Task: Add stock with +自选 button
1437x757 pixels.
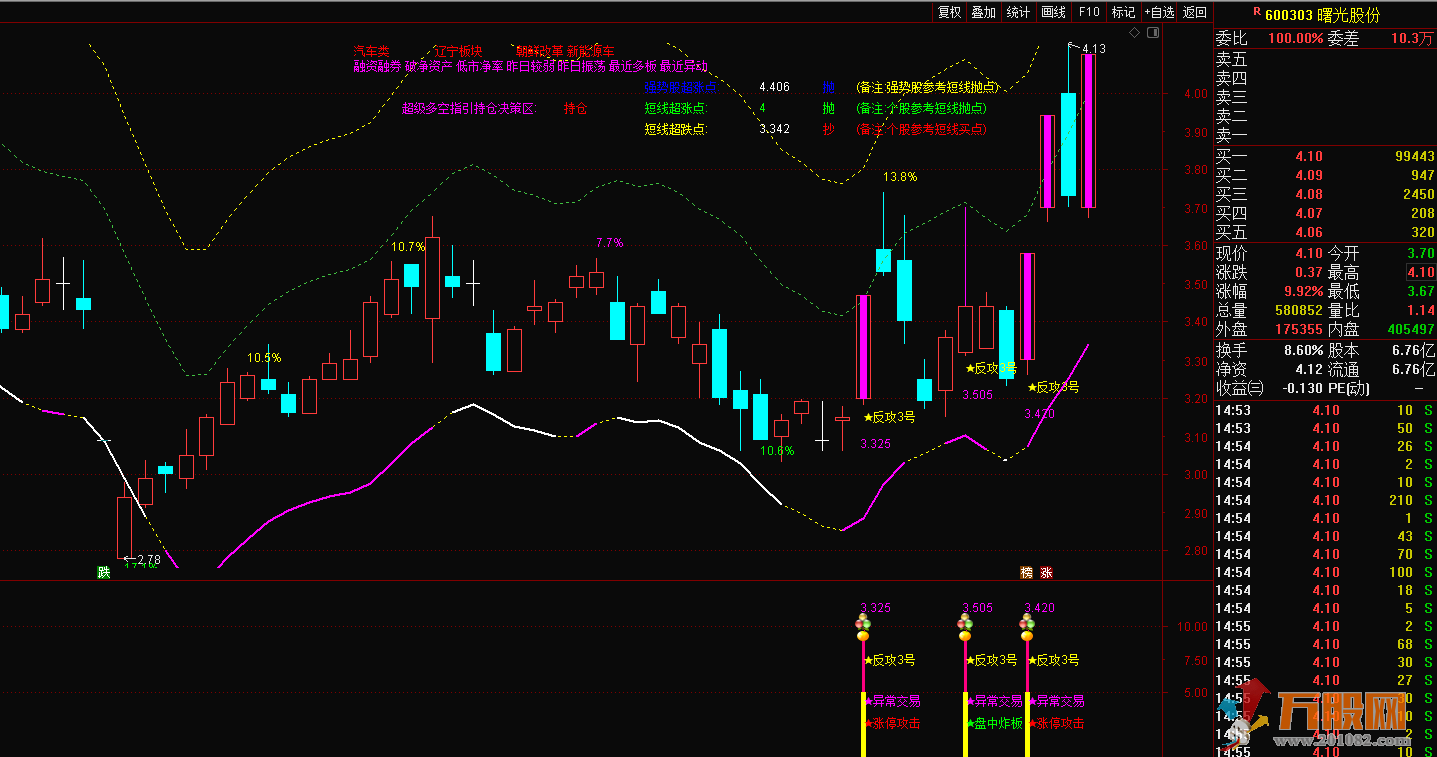Action: click(x=1158, y=12)
